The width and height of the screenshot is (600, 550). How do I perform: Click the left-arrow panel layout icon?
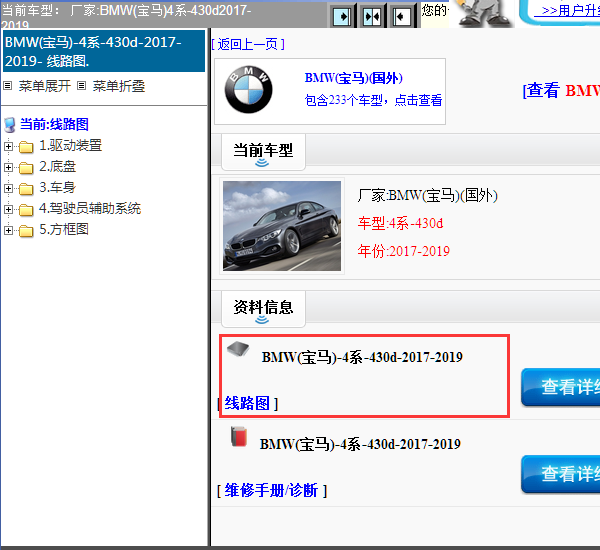[401, 16]
